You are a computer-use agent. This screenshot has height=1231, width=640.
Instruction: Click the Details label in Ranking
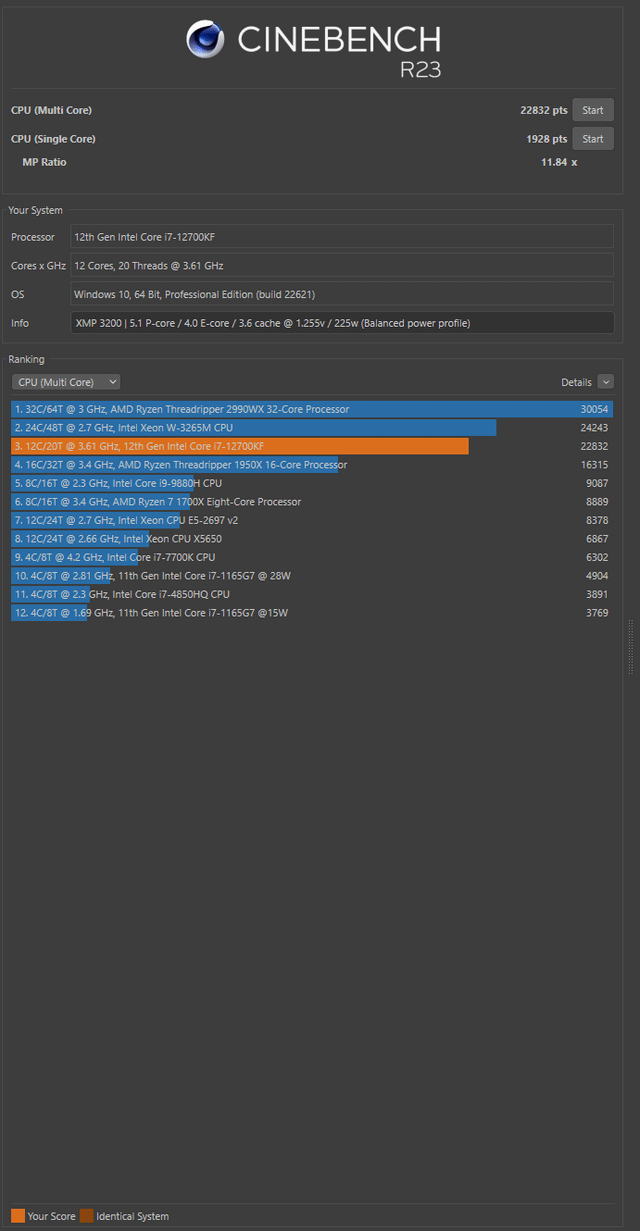(577, 383)
